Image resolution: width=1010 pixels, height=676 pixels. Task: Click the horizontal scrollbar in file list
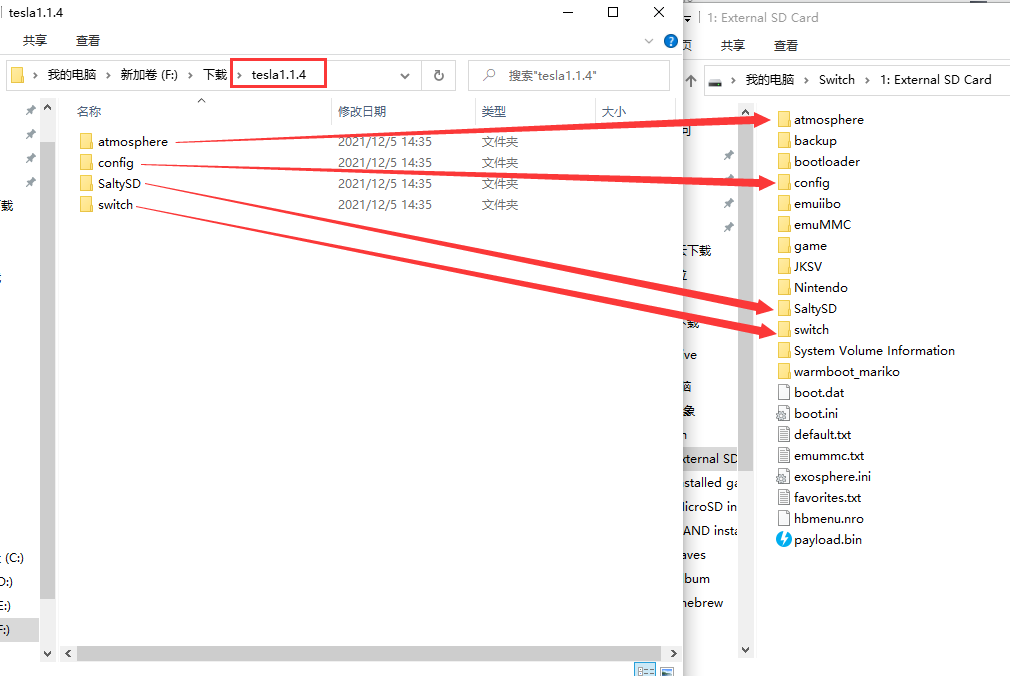click(350, 653)
